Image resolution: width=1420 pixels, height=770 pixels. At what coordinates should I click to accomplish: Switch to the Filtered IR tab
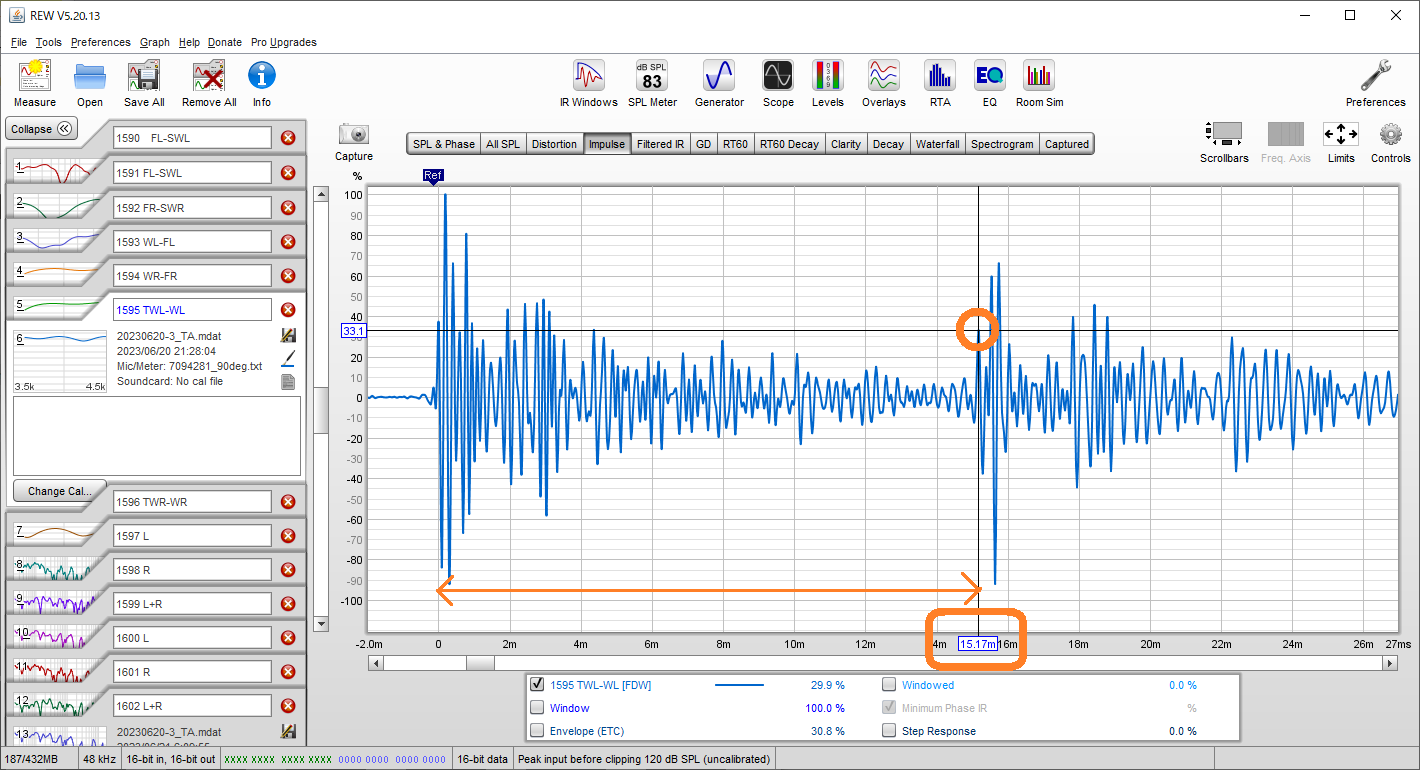point(660,144)
